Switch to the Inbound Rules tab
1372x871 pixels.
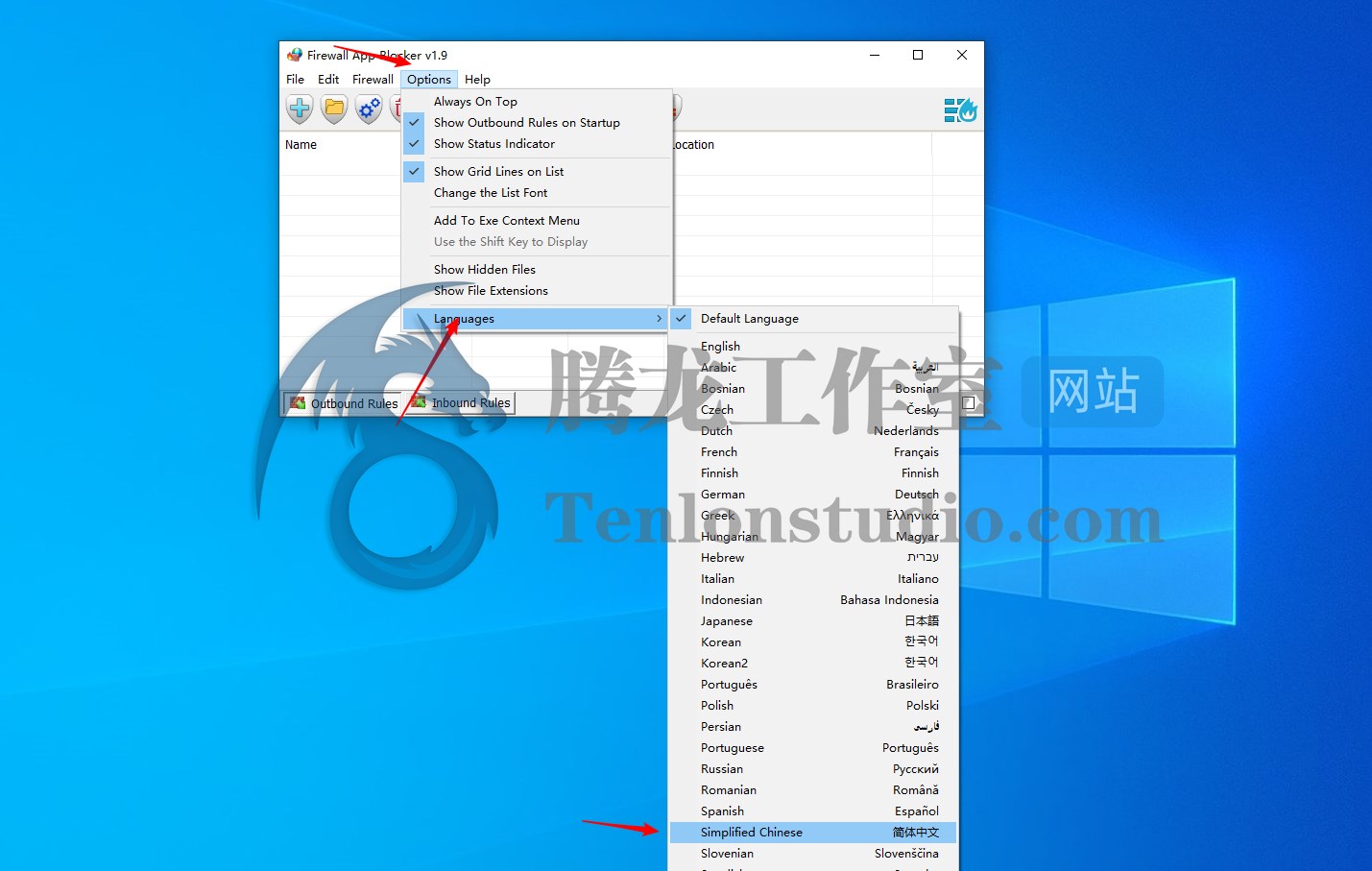[x=461, y=403]
